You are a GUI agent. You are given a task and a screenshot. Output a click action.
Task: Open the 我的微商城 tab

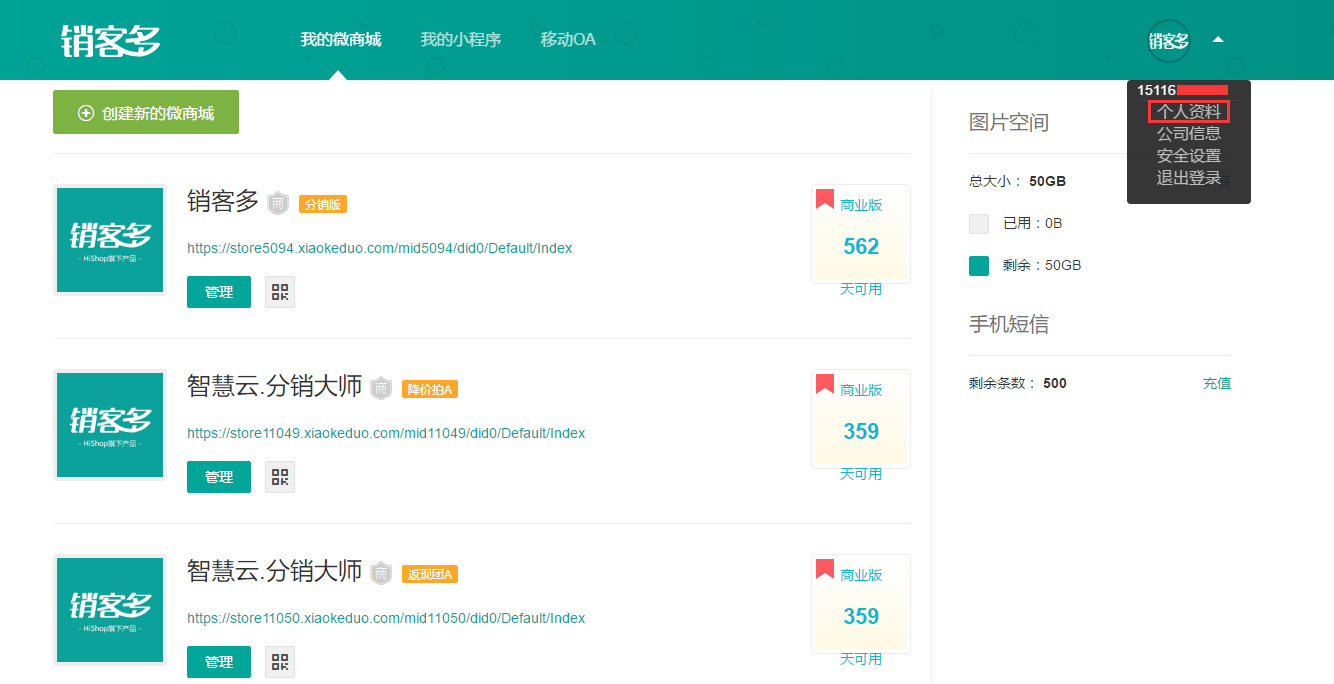point(340,40)
